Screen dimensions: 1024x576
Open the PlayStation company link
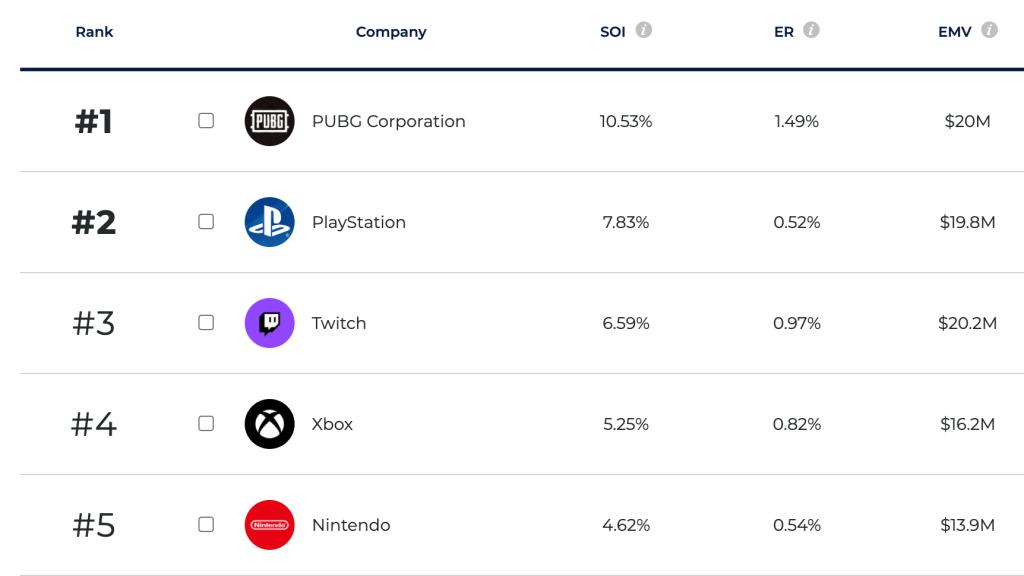358,222
